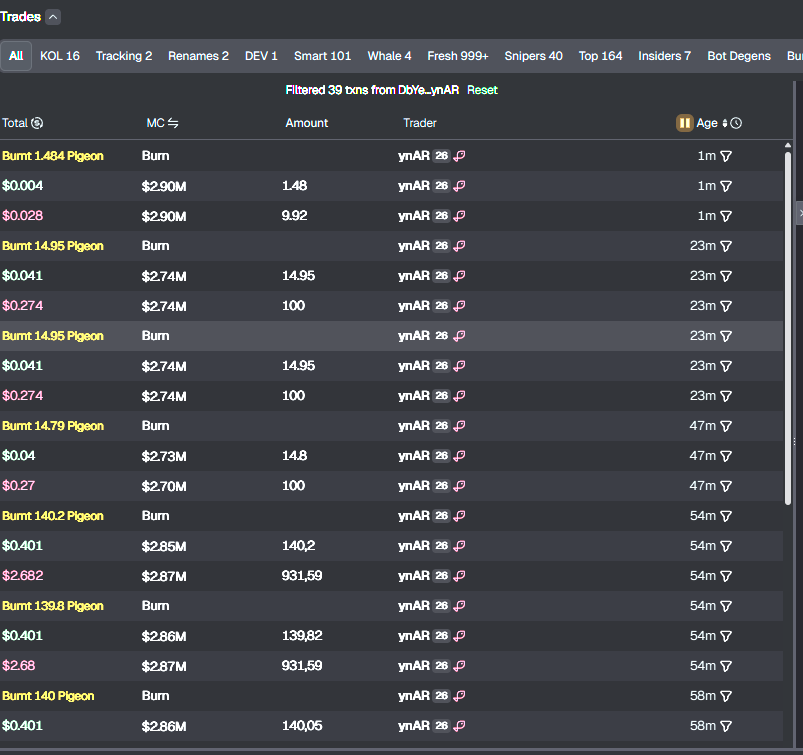Select the $2.70M market cap value
The image size is (803, 755).
pyautogui.click(x=164, y=486)
